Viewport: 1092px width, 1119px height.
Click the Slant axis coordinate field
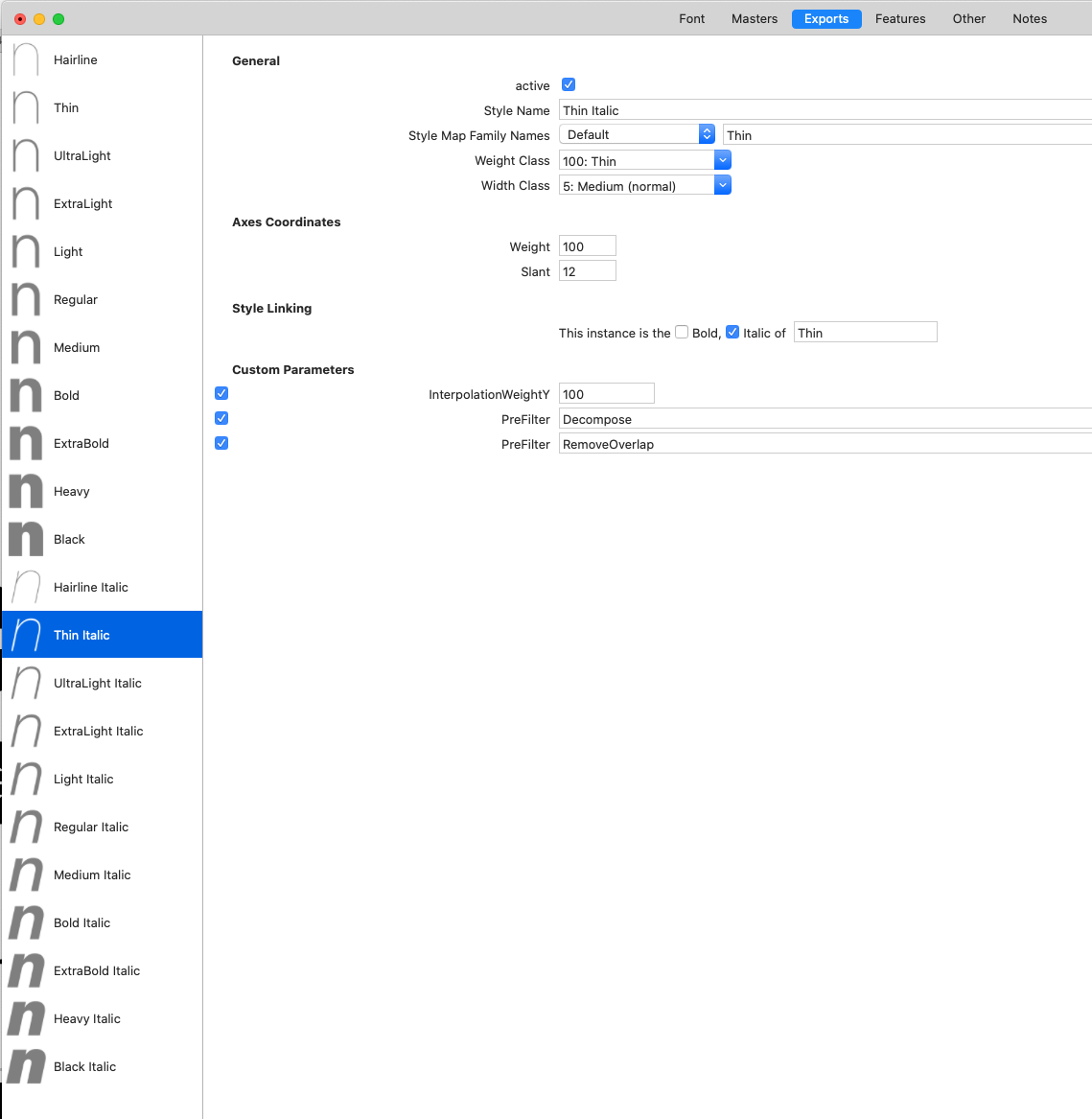(587, 271)
